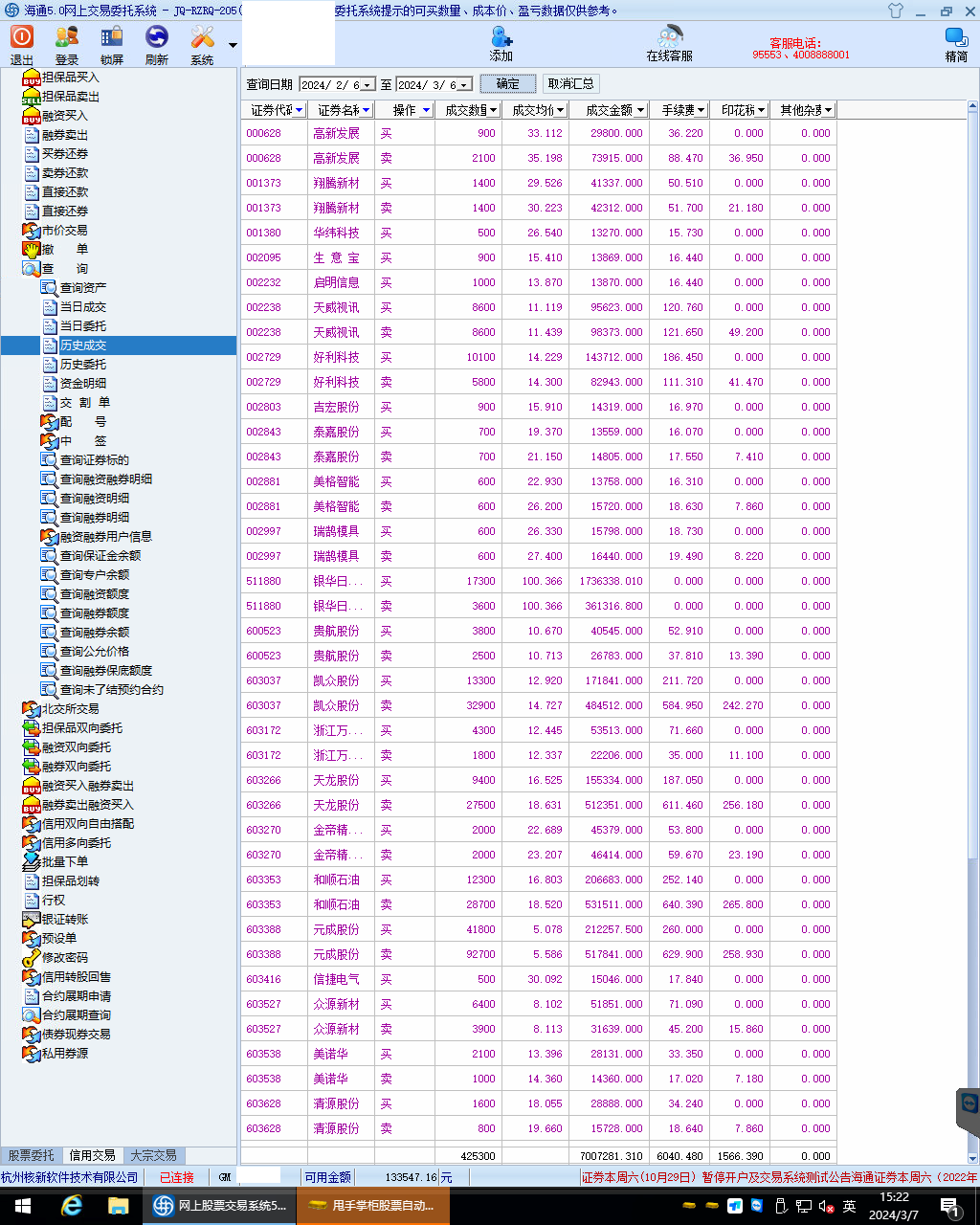Screen dimensions: 980x1225
Task: Switch to the 大宗交易 tab
Action: point(153,1155)
